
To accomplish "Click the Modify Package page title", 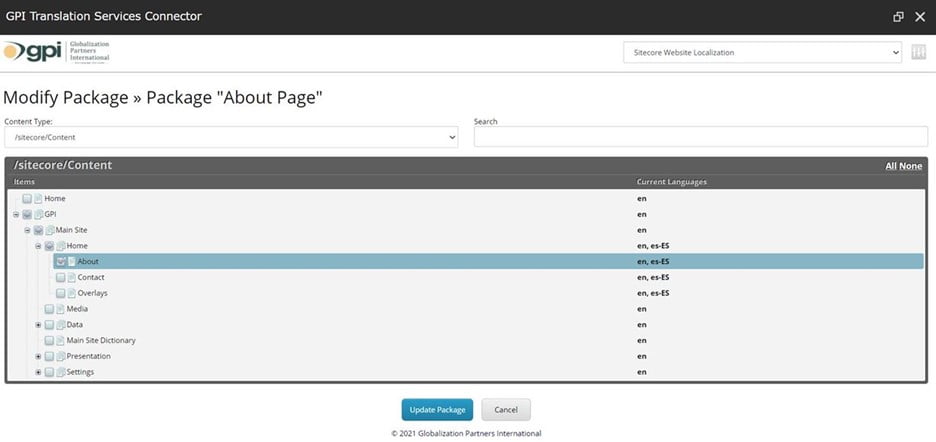I will 163,97.
